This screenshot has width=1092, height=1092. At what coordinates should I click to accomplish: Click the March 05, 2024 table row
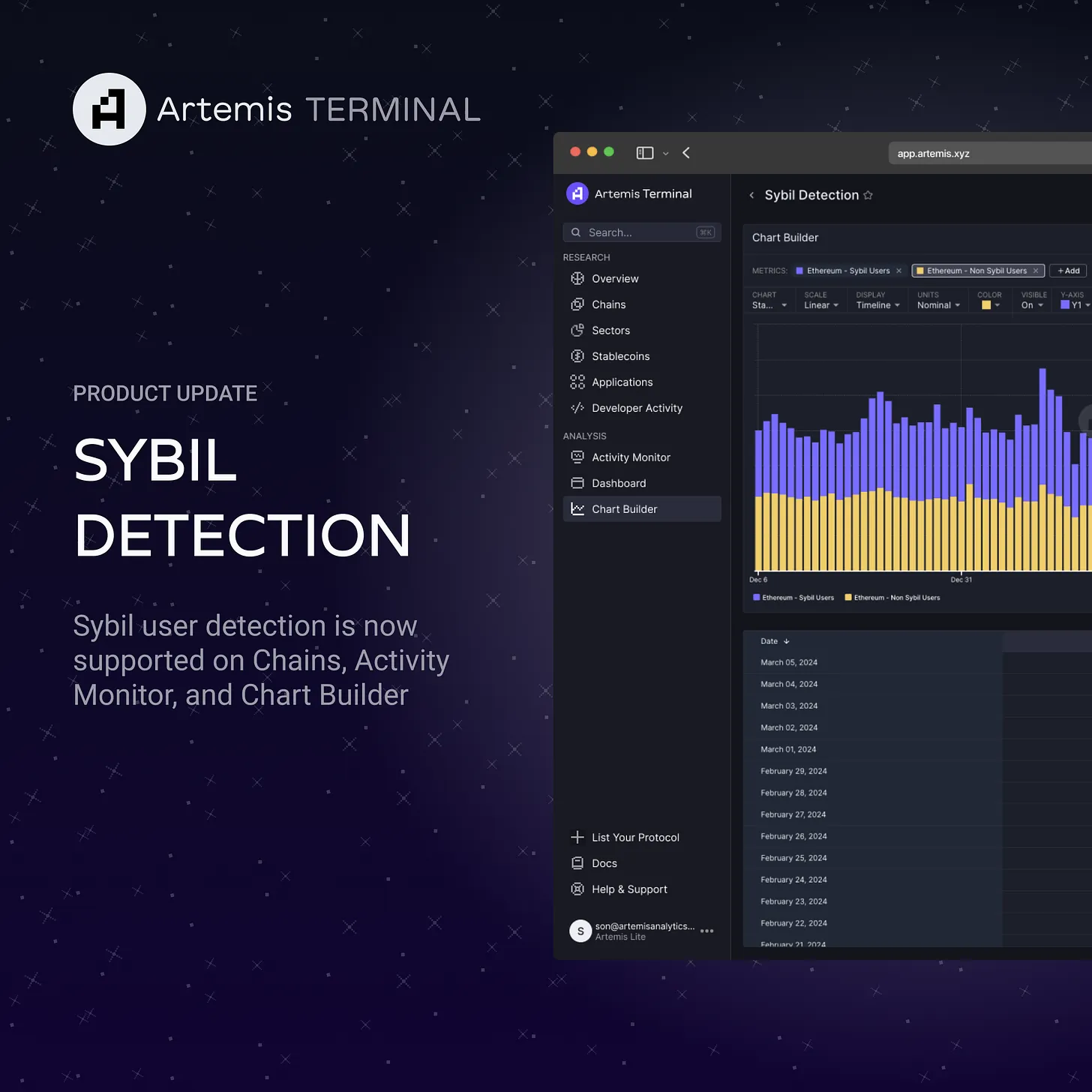[917, 662]
